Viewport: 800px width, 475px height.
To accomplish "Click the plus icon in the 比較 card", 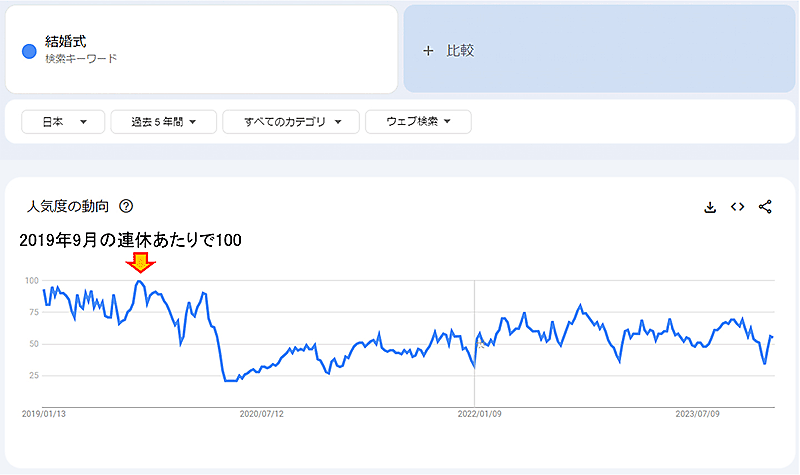I will [428, 50].
